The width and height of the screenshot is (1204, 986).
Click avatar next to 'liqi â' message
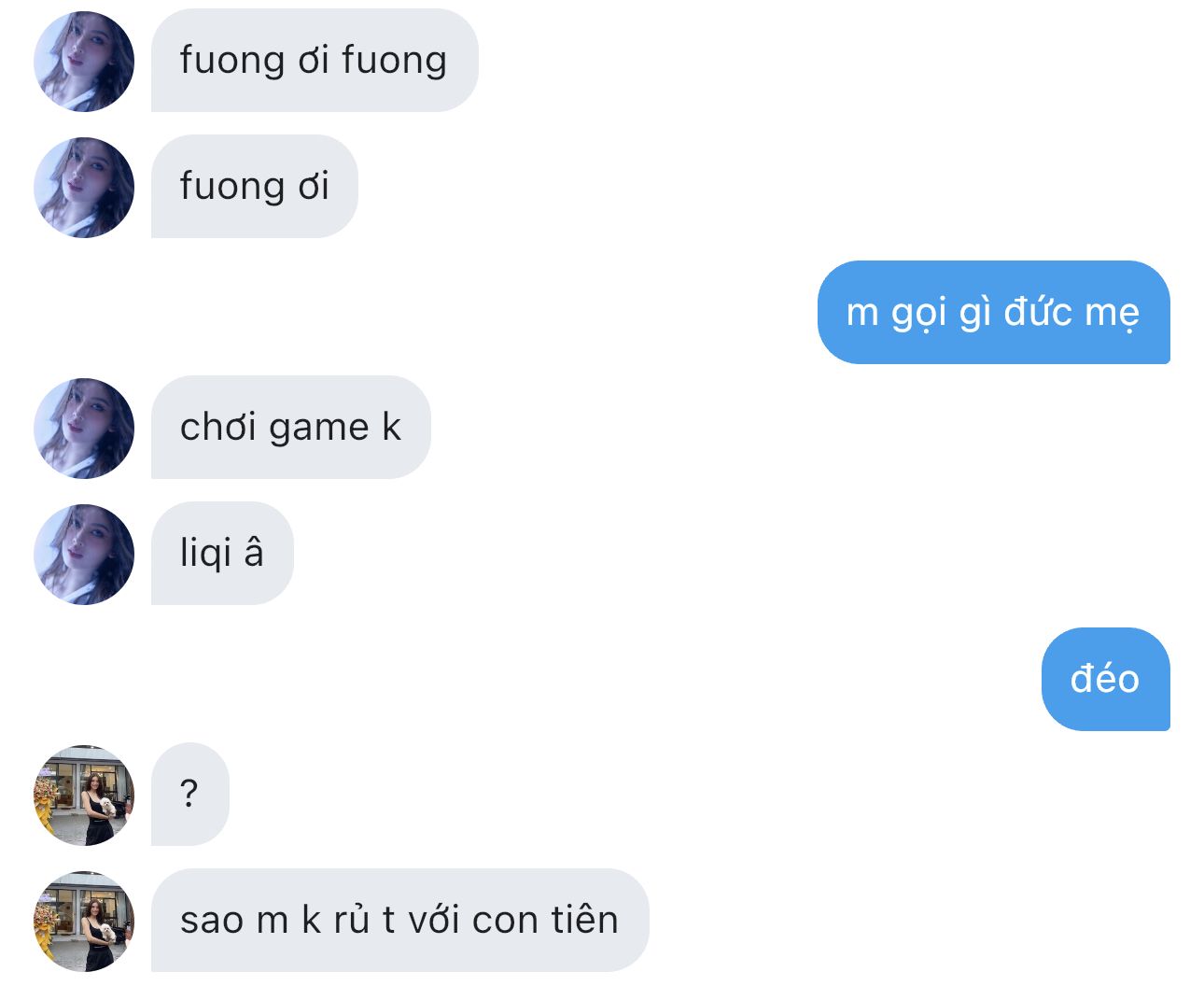point(84,555)
